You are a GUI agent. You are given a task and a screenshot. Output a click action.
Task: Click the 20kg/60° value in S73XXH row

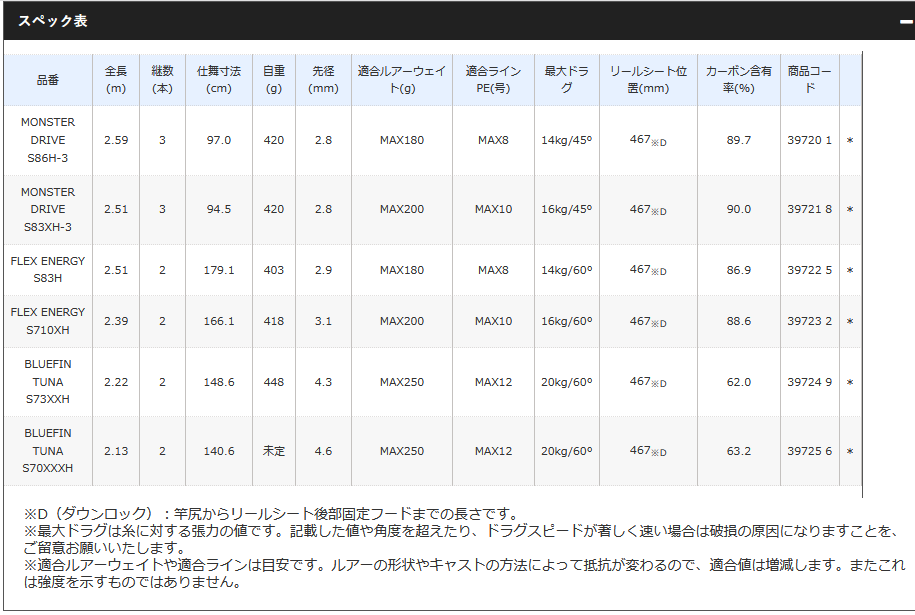(567, 382)
